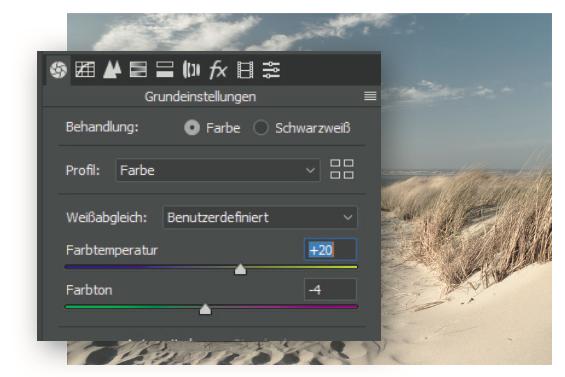Screen dimensions: 565x377
Task: Click the Weißabgleich: label
Action: pos(107,218)
